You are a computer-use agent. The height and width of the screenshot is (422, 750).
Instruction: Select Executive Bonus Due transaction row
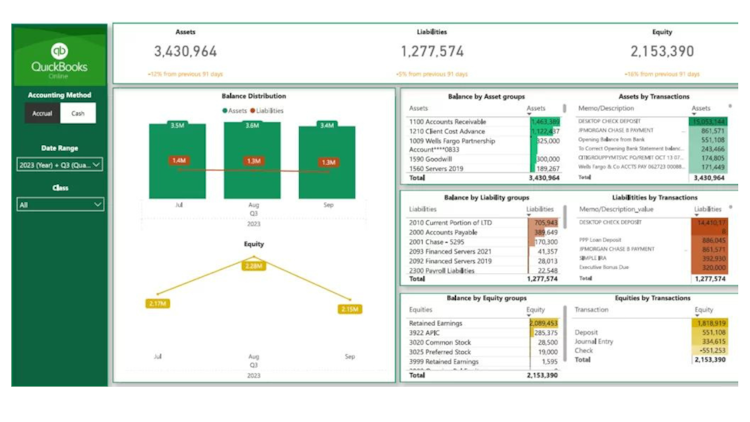click(652, 267)
